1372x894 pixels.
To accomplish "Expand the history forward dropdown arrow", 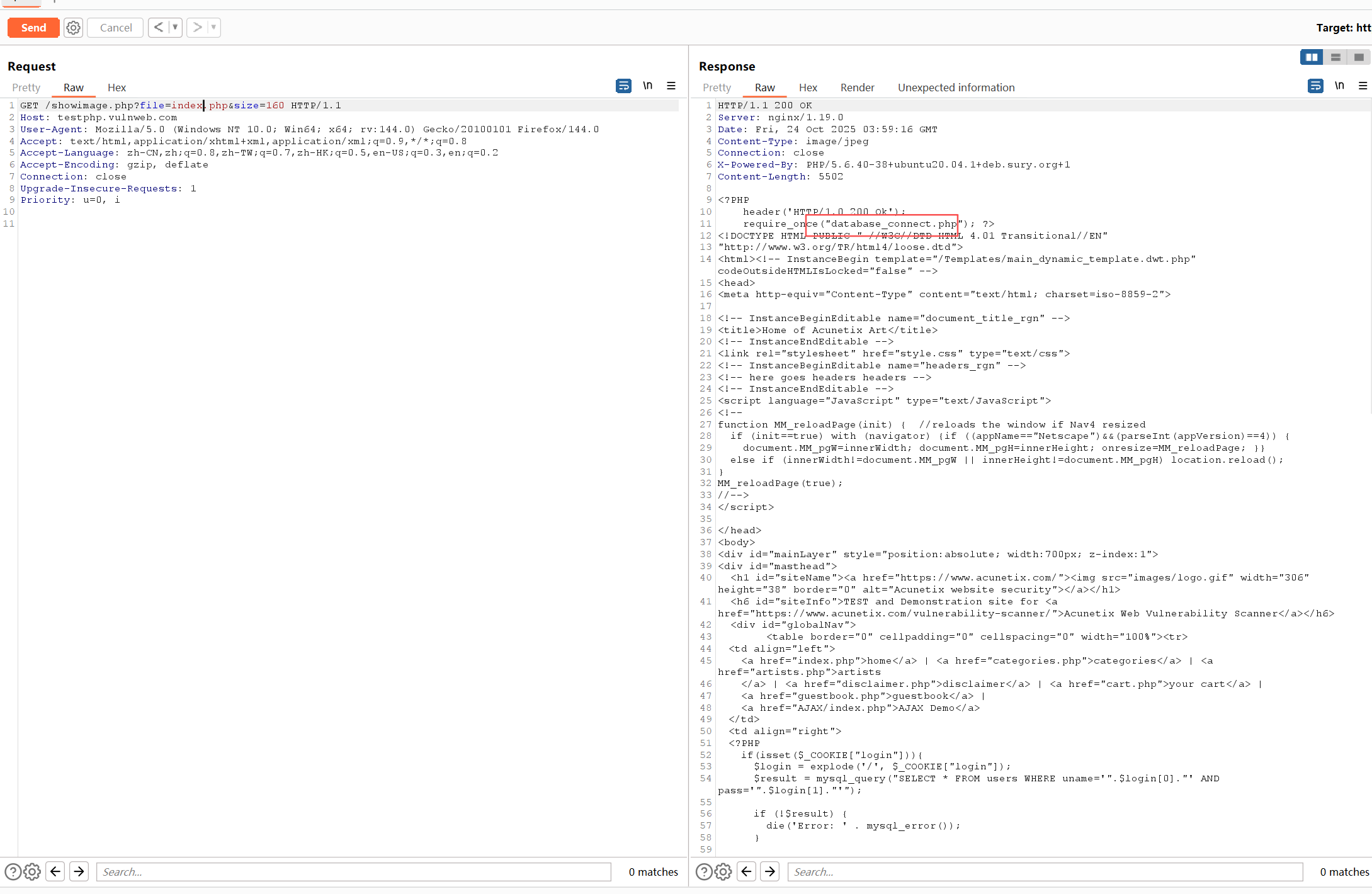I will pos(213,28).
